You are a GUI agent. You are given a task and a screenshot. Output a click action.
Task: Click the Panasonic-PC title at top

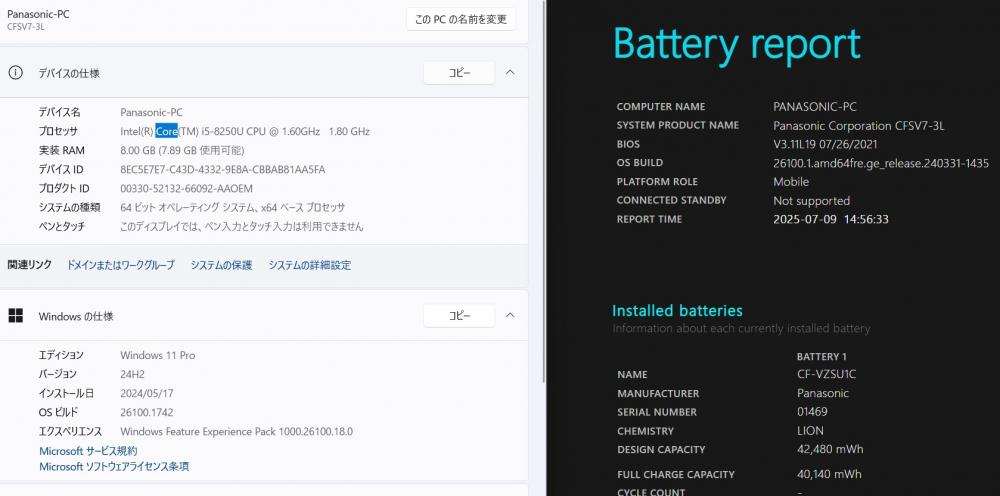click(x=38, y=14)
